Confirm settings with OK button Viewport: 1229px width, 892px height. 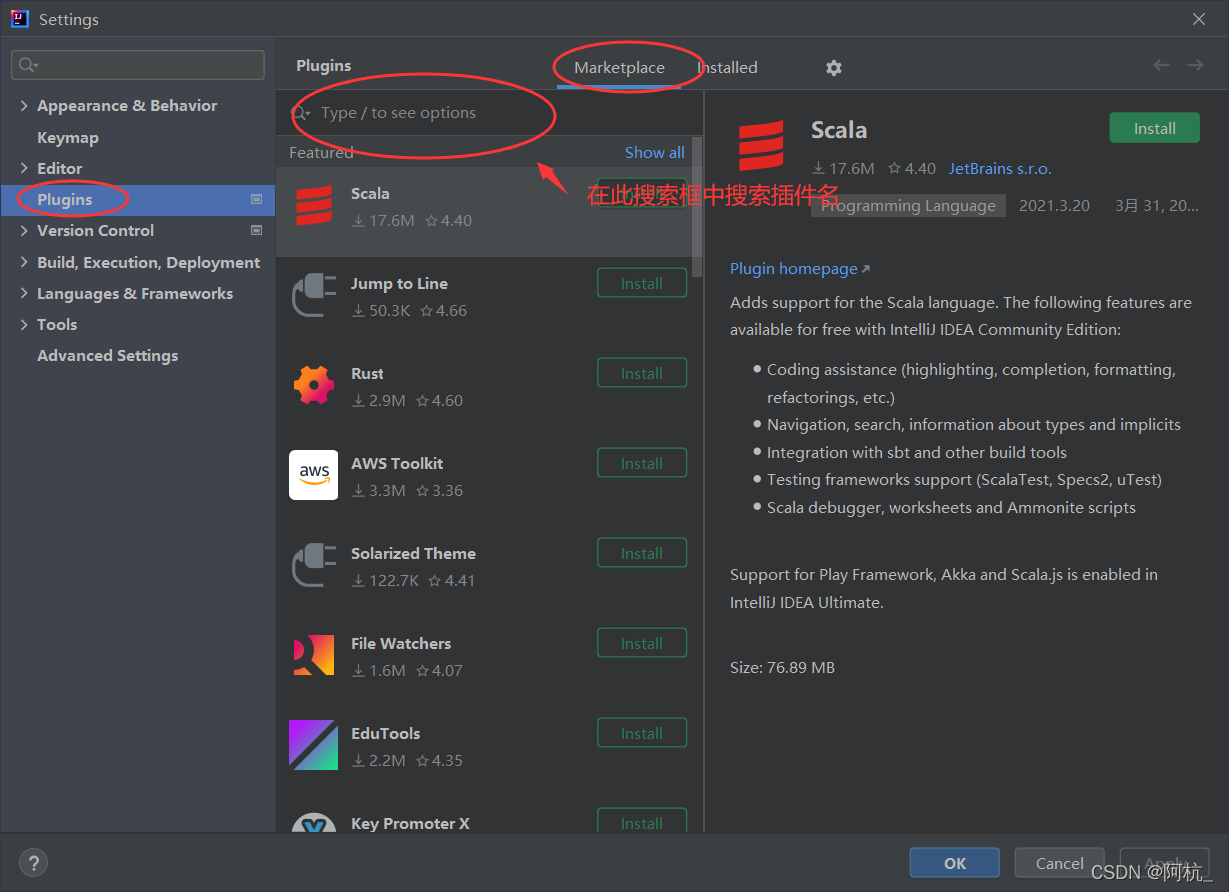click(x=955, y=863)
